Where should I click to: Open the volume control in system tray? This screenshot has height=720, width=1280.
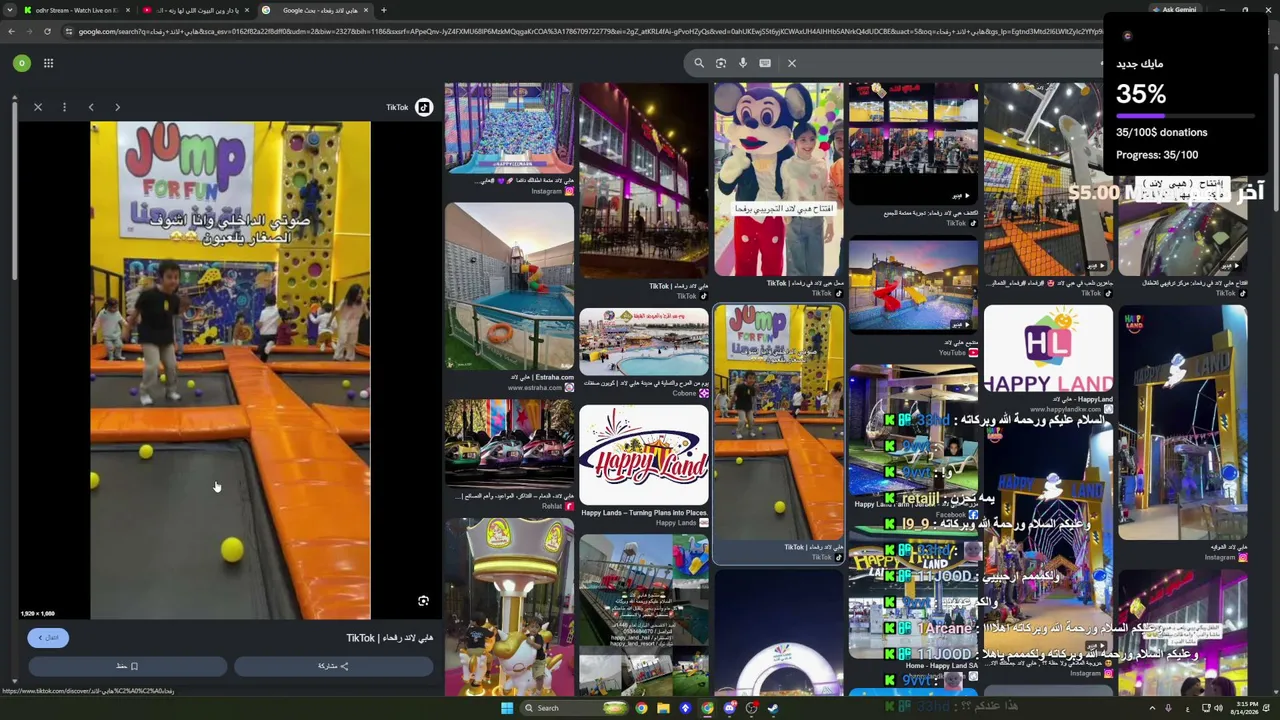point(1218,708)
